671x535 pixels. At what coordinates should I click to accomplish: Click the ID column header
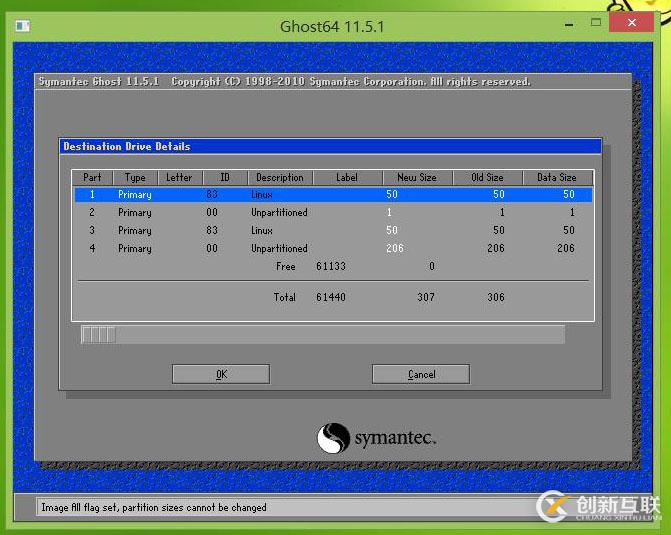[225, 177]
